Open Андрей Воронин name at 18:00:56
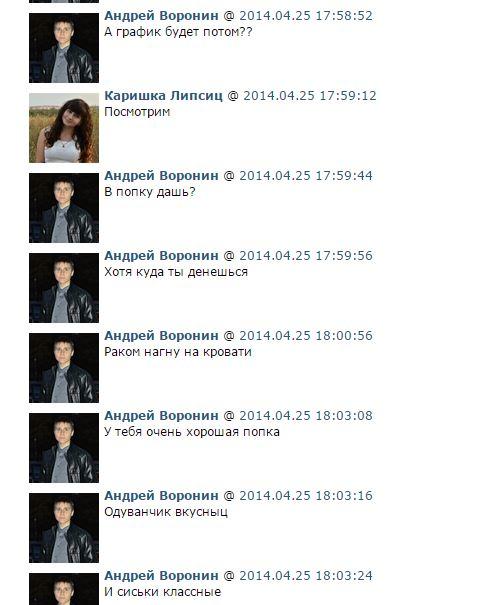The width and height of the screenshot is (495, 605). [x=161, y=336]
